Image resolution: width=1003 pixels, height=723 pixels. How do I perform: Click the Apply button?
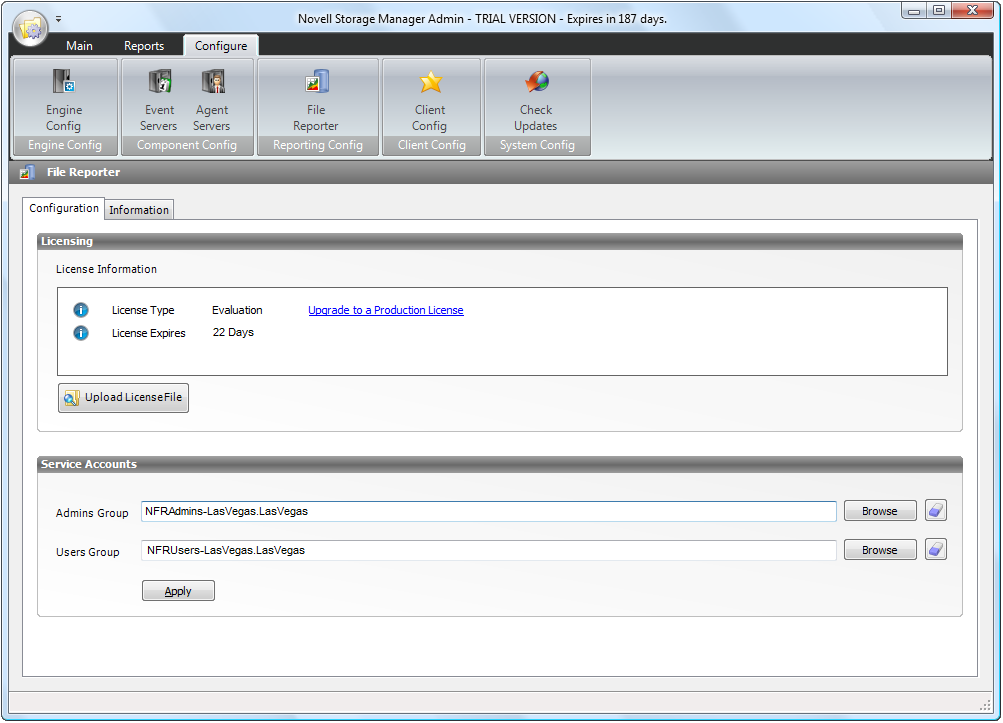(178, 591)
